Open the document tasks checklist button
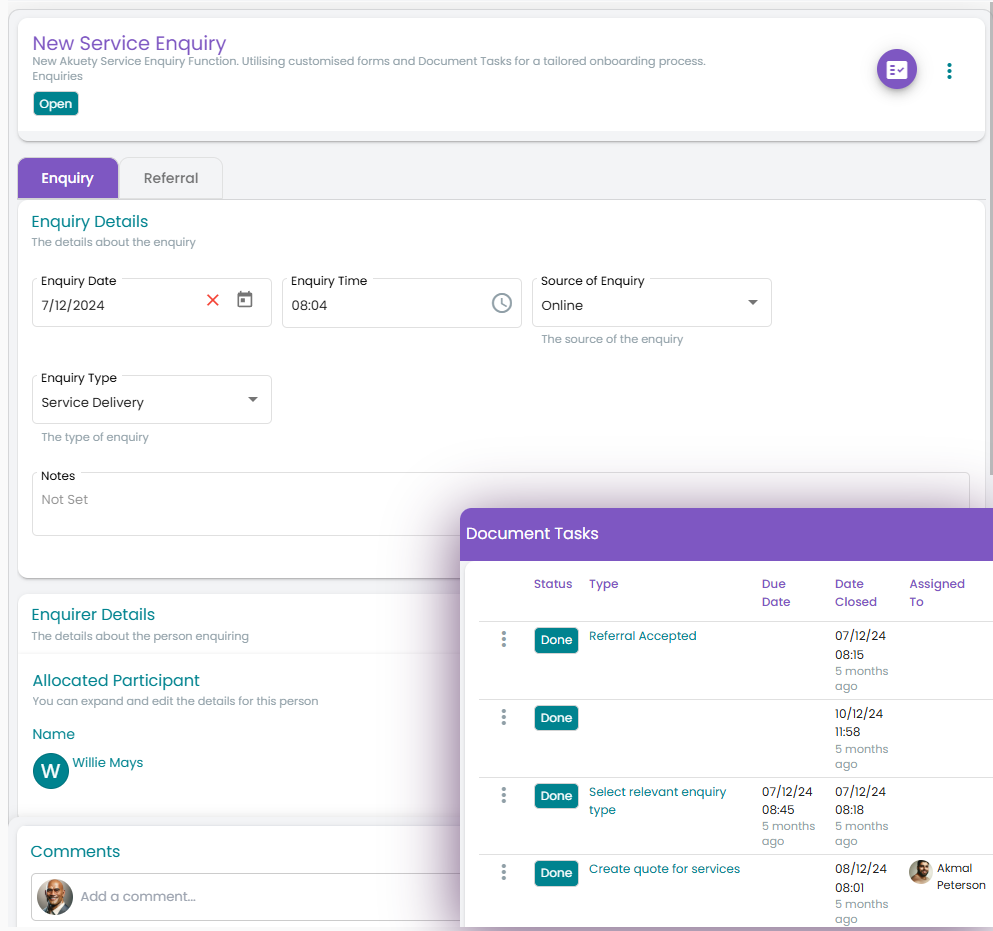The image size is (993, 931). (896, 69)
